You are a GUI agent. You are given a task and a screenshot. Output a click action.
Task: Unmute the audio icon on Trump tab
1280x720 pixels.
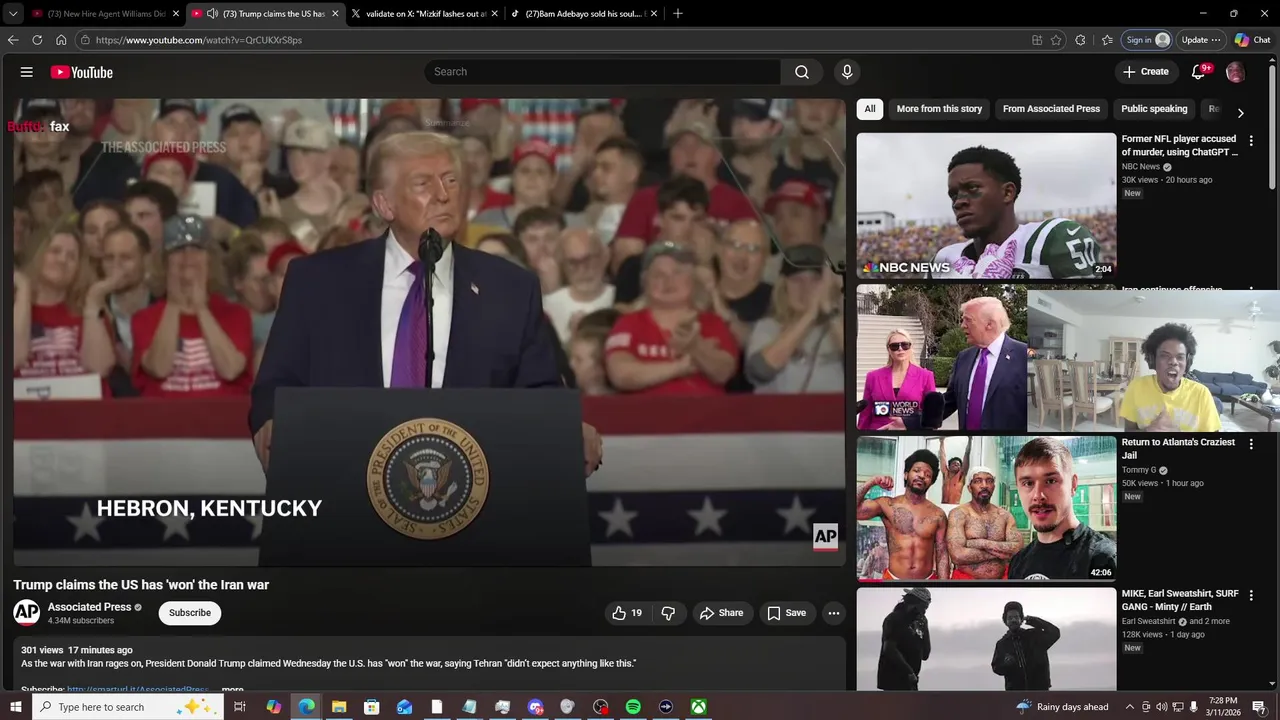[x=212, y=14]
